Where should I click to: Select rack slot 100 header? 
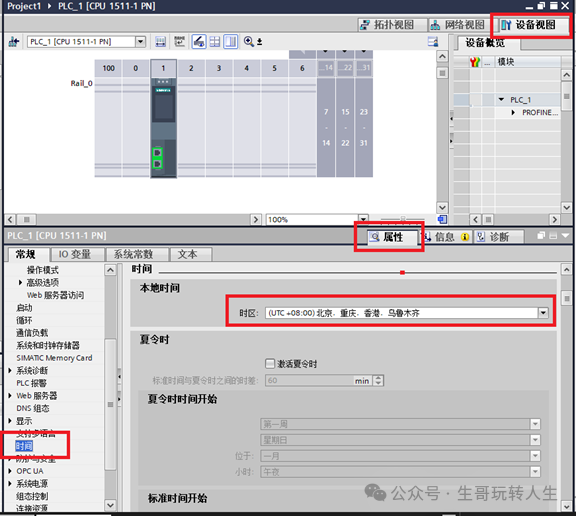pyautogui.click(x=108, y=68)
